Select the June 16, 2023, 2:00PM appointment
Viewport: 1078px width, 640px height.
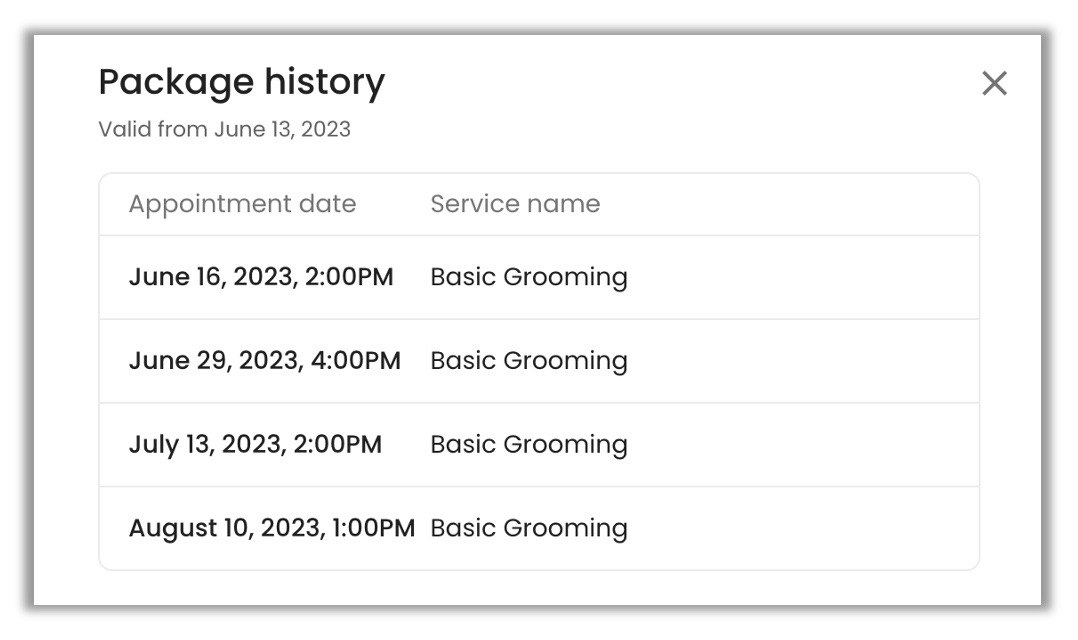[x=261, y=277]
